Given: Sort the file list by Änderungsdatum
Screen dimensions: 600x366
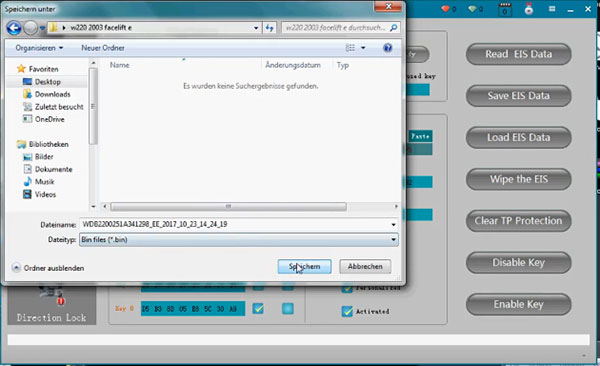Looking at the screenshot, I should pos(293,65).
